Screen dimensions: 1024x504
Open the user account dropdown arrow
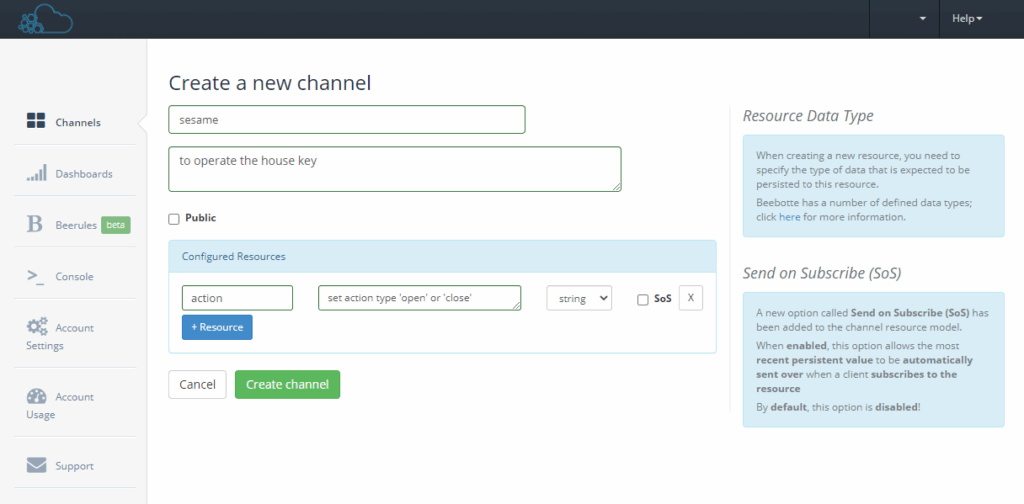pyautogui.click(x=923, y=19)
